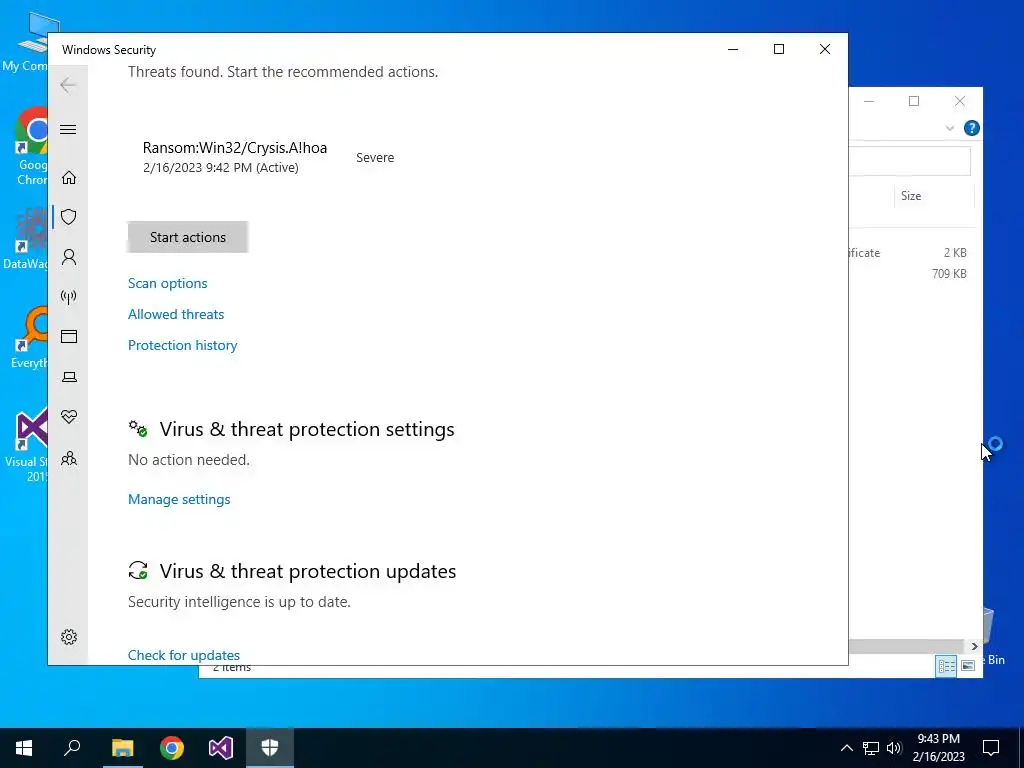This screenshot has height=768, width=1024.
Task: Show hidden system tray icons
Action: pyautogui.click(x=846, y=748)
